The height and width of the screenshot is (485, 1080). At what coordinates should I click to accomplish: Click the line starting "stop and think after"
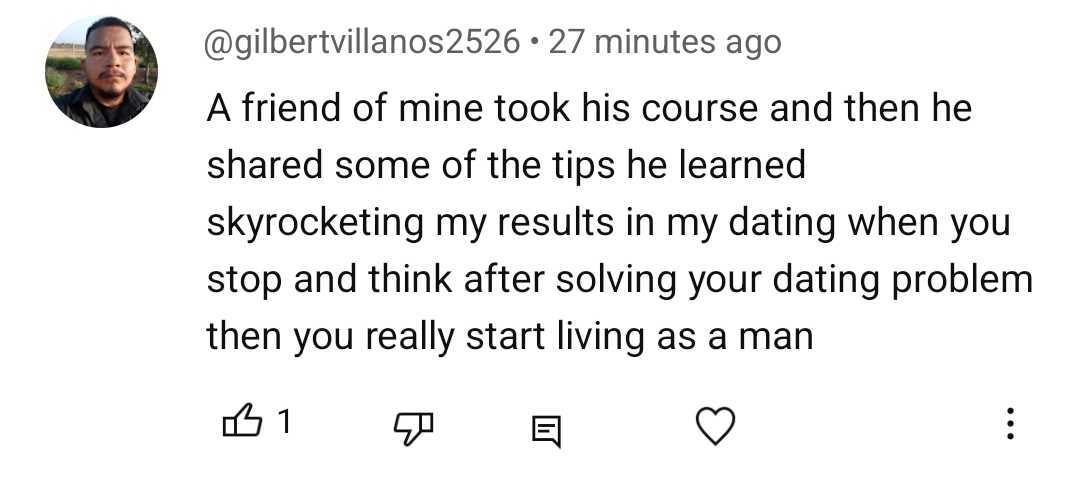618,279
